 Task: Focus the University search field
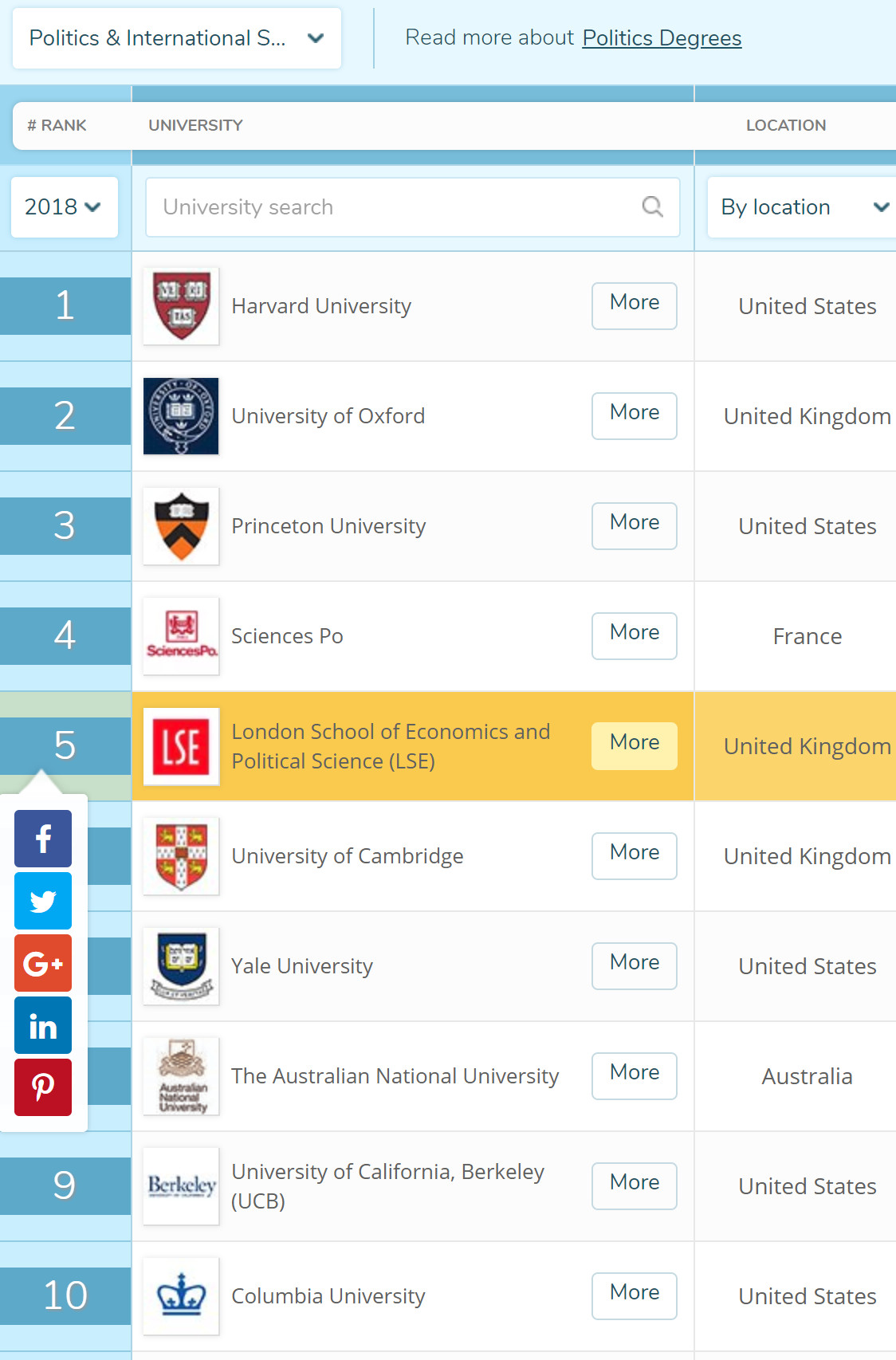click(x=413, y=207)
